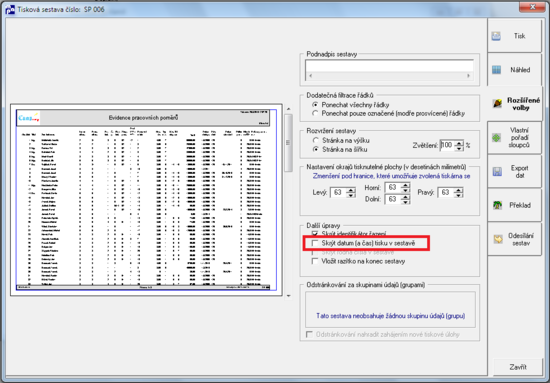Switch to the Náhled side tab
The image size is (550, 383).
coord(515,70)
